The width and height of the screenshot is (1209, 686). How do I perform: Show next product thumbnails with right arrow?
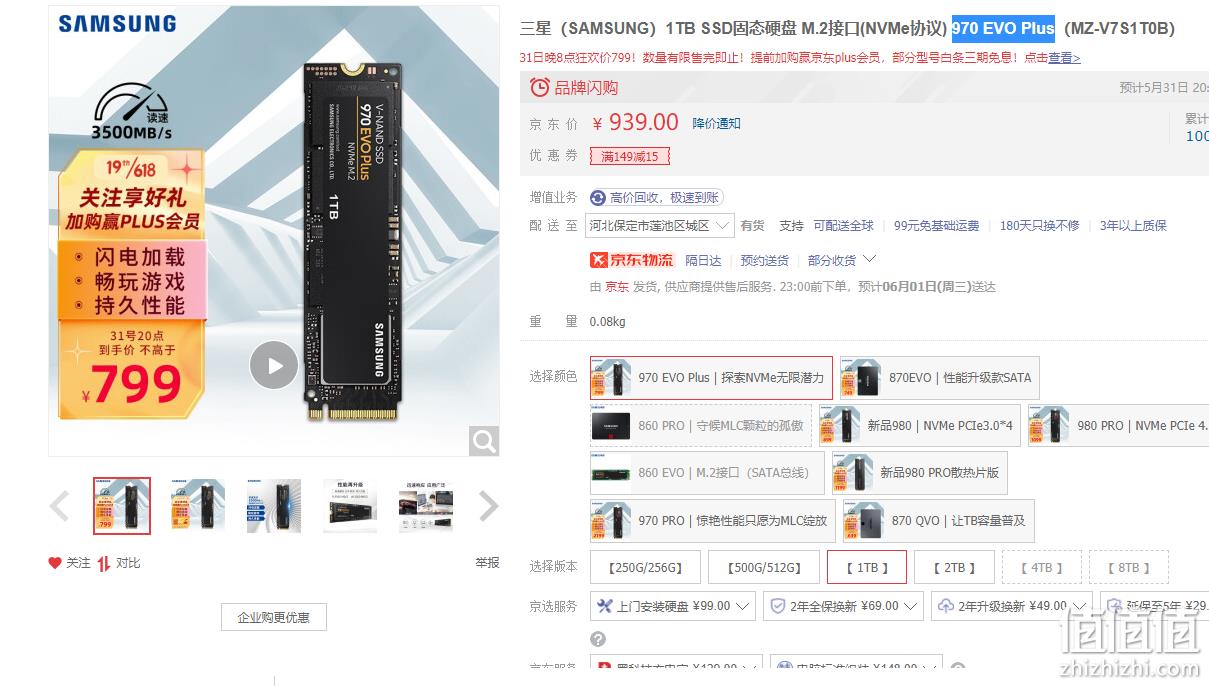click(x=488, y=506)
